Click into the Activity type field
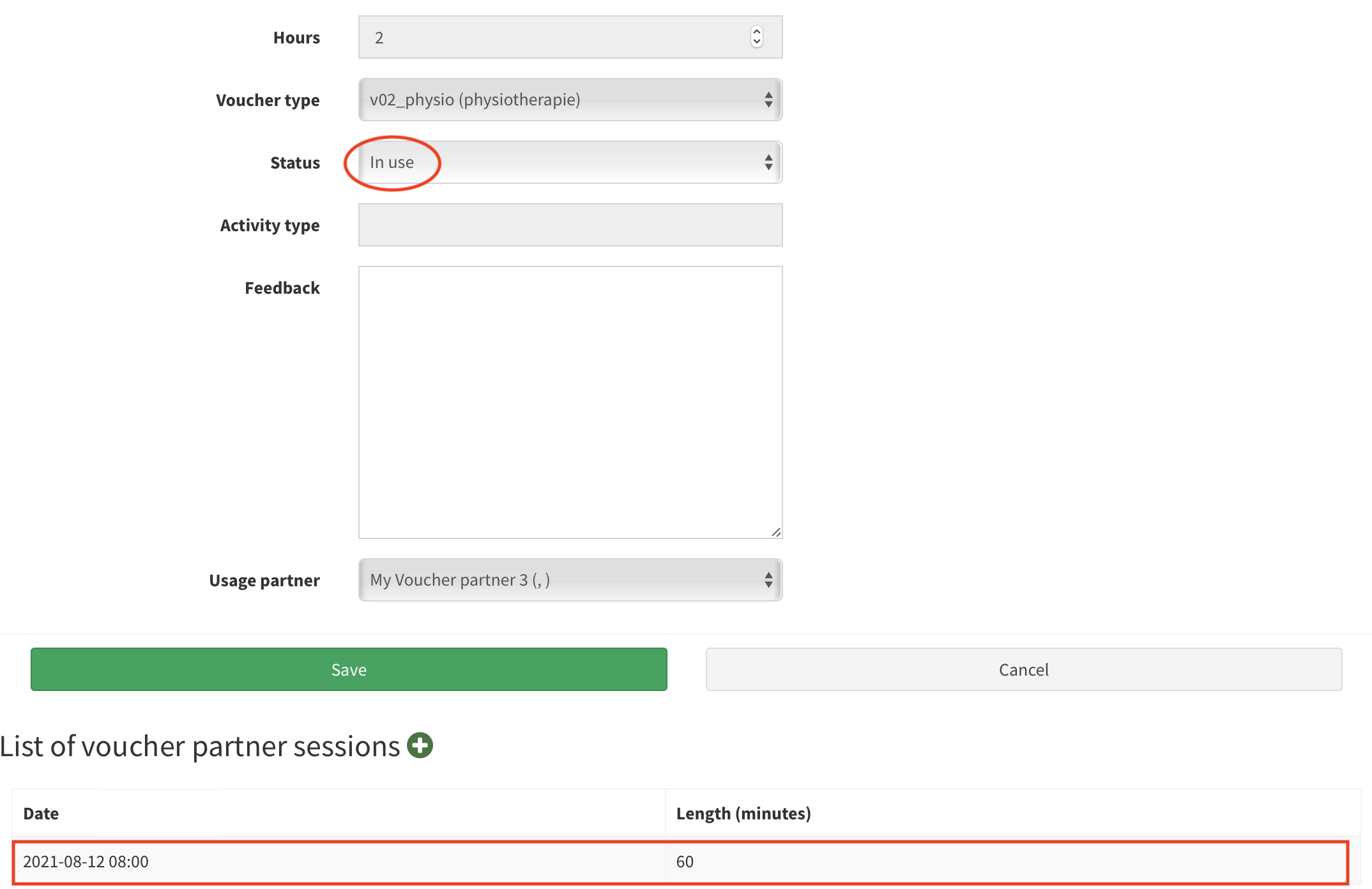1372x889 pixels. tap(570, 225)
